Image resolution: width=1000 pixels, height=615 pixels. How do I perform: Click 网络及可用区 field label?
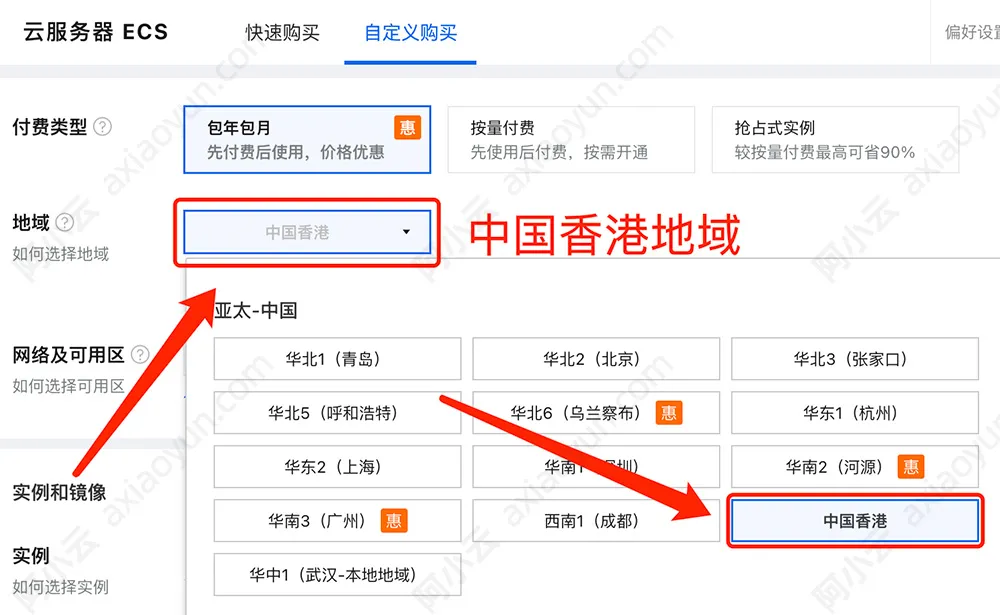[x=68, y=355]
